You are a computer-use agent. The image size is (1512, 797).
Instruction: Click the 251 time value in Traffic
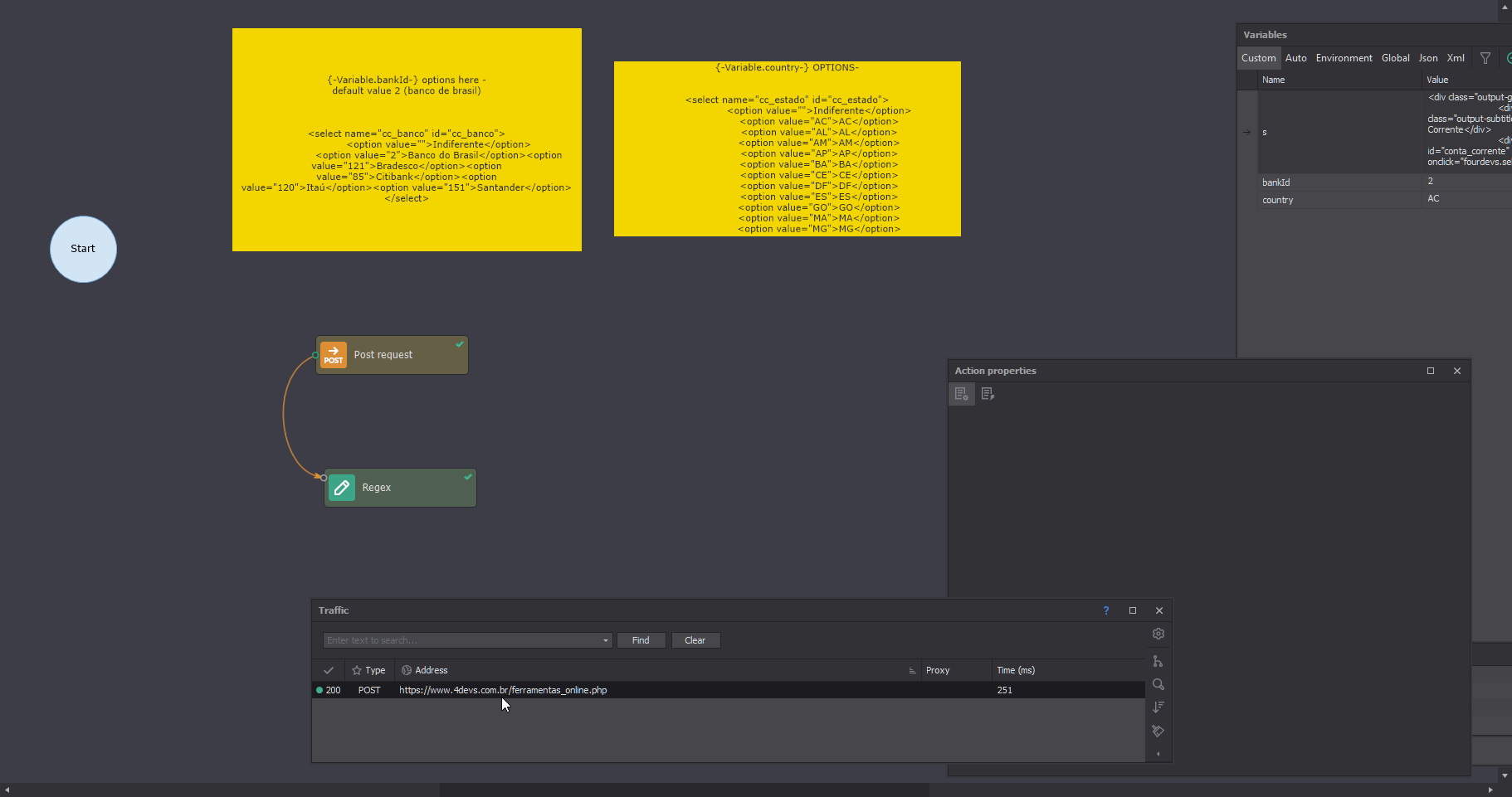click(x=1004, y=690)
